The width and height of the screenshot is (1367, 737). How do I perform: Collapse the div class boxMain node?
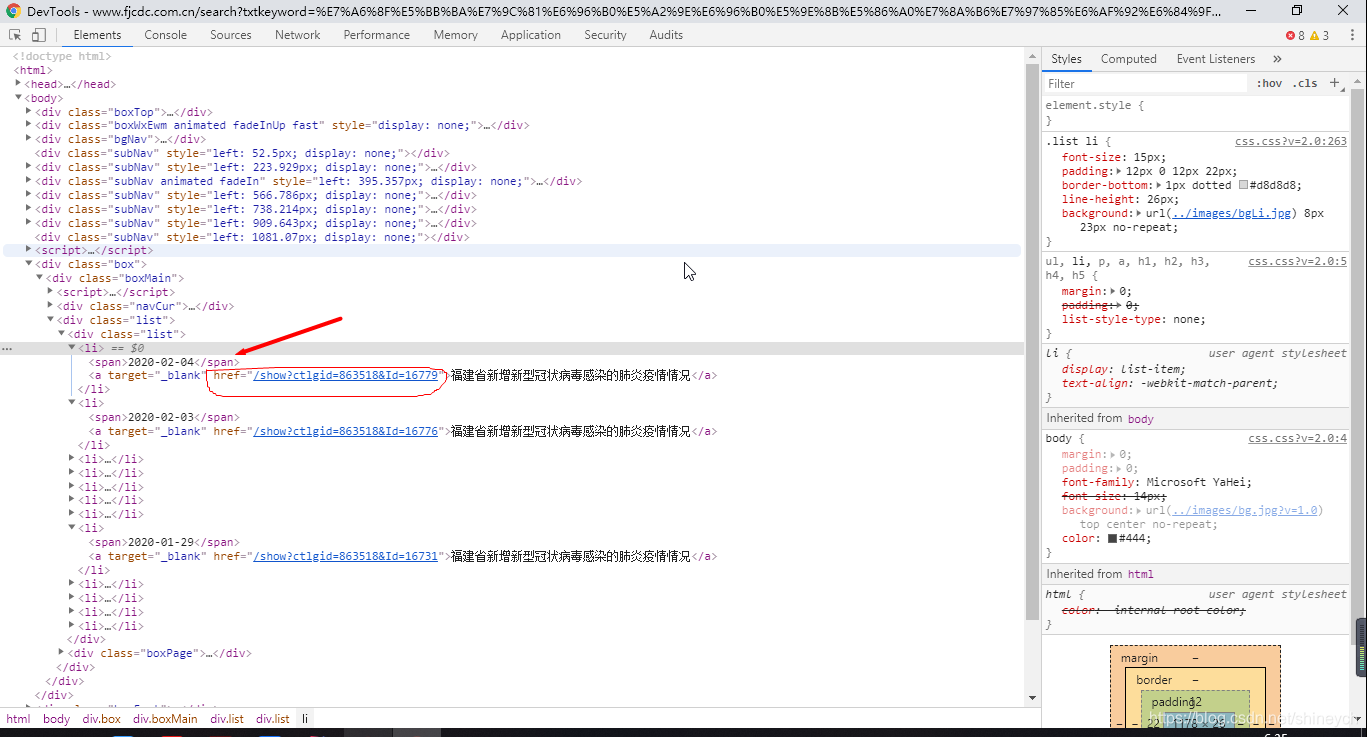(40, 278)
